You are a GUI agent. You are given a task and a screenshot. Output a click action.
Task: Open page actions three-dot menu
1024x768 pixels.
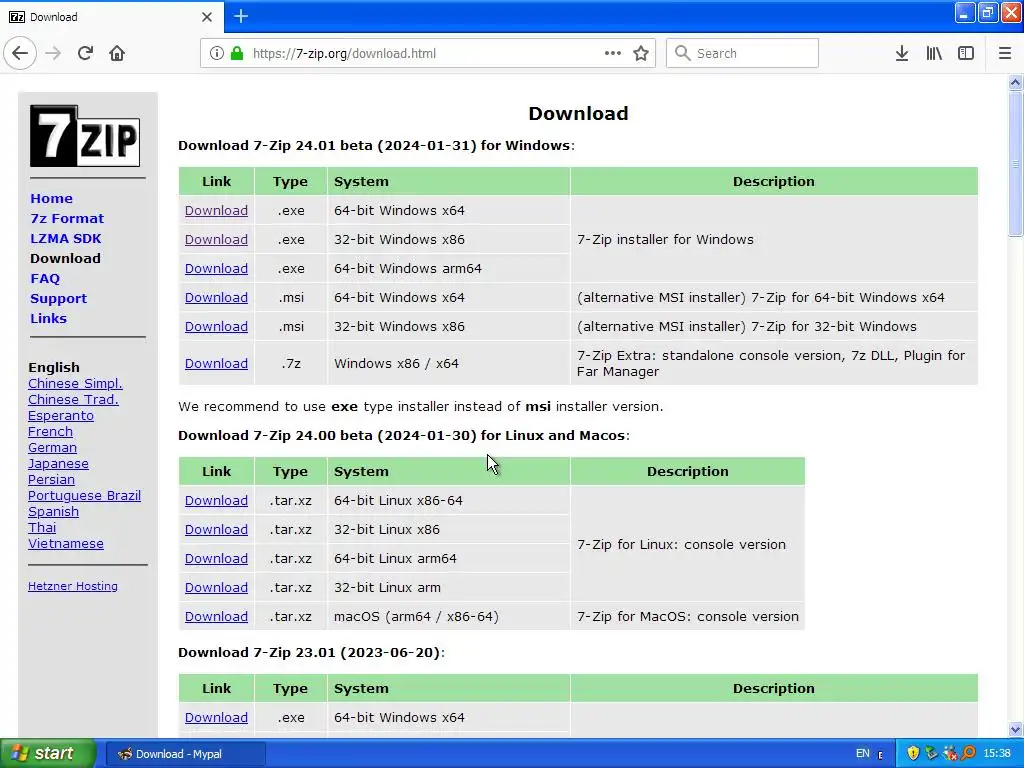click(613, 53)
